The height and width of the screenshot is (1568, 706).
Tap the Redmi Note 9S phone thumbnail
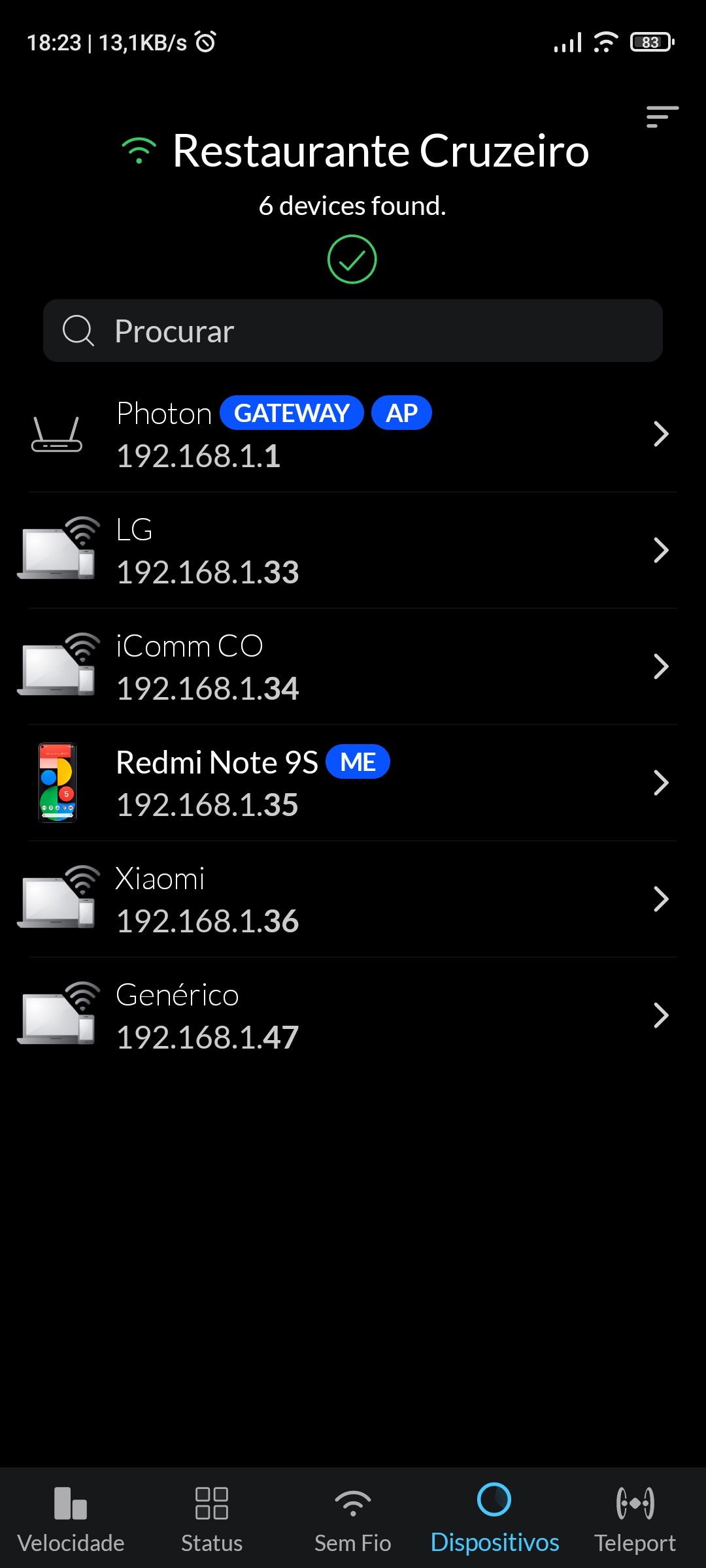(x=58, y=782)
